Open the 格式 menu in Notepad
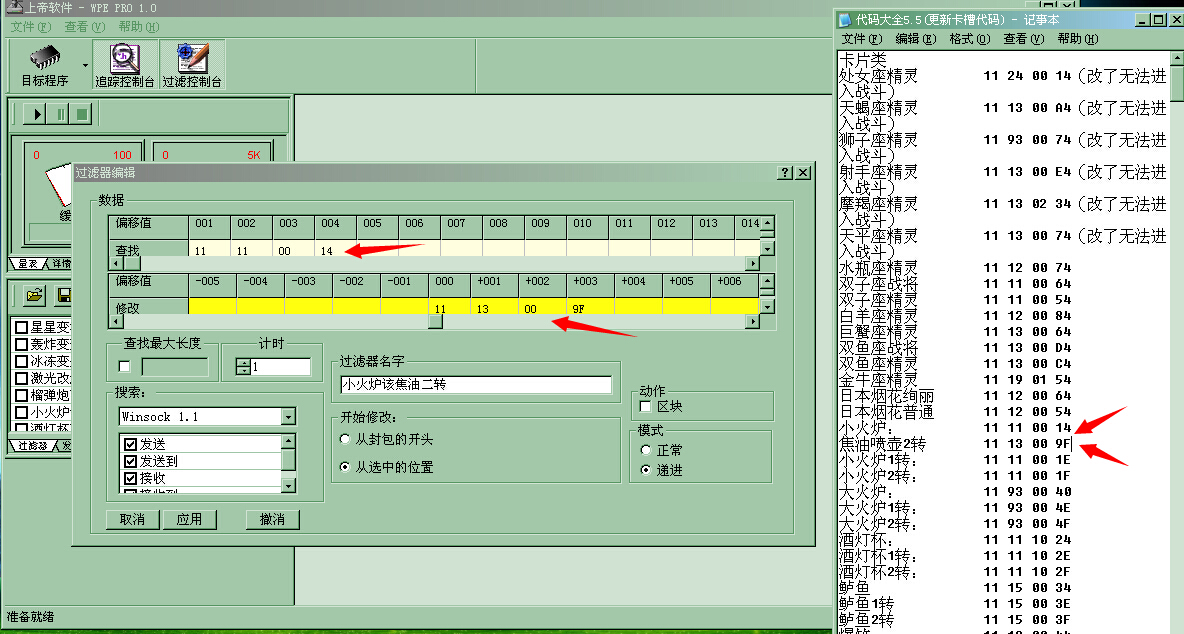 tap(968, 39)
